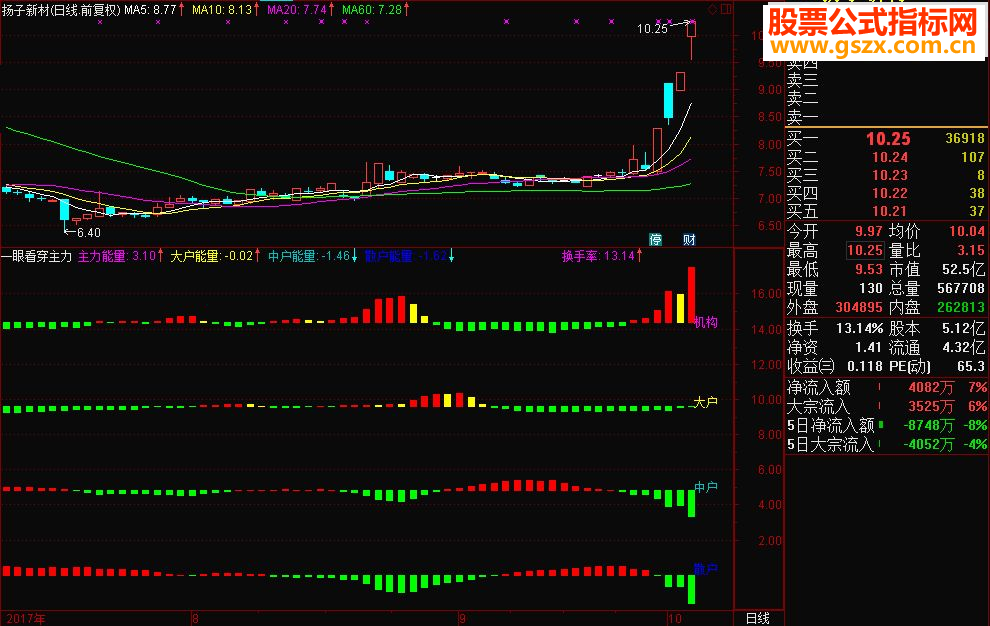Select the MA60: 7.28 indicator label

(x=375, y=9)
